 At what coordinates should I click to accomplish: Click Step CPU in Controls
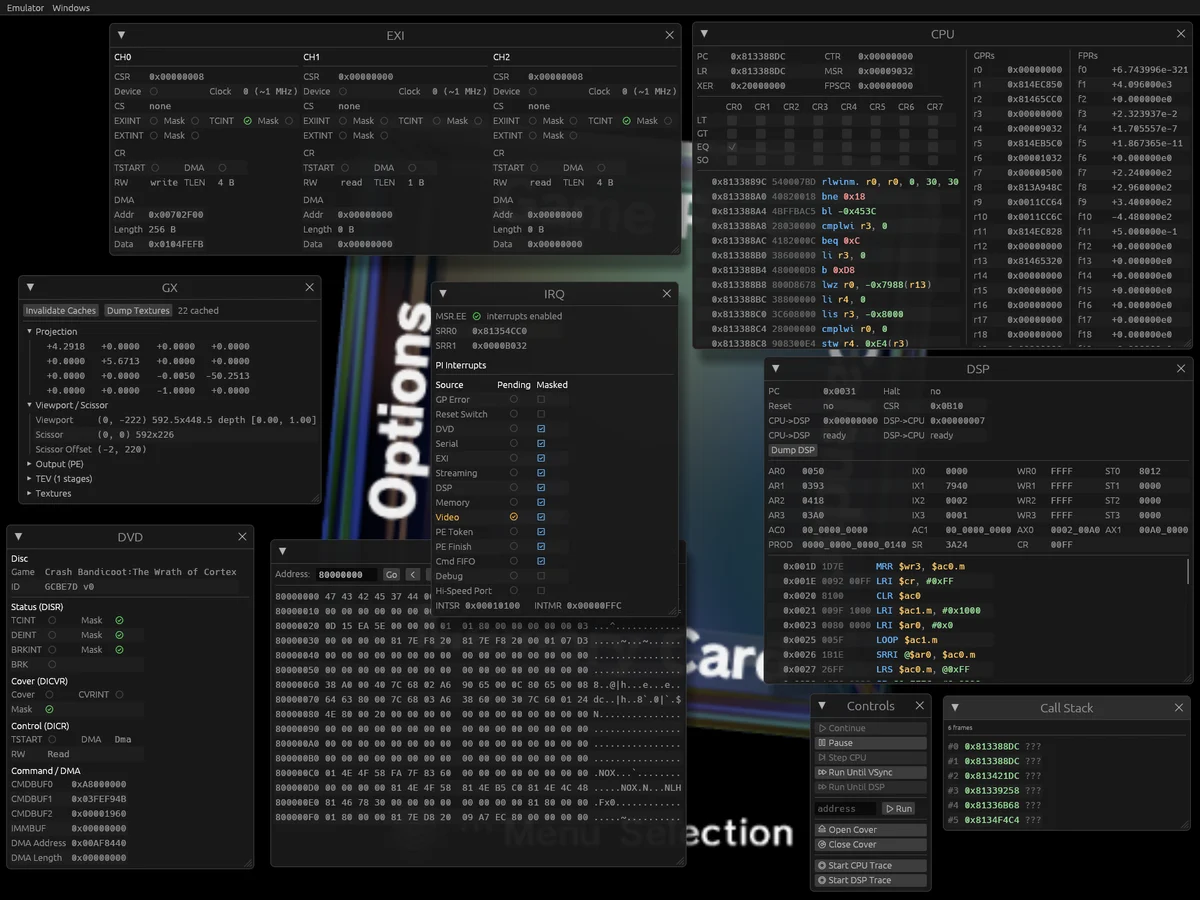[871, 758]
